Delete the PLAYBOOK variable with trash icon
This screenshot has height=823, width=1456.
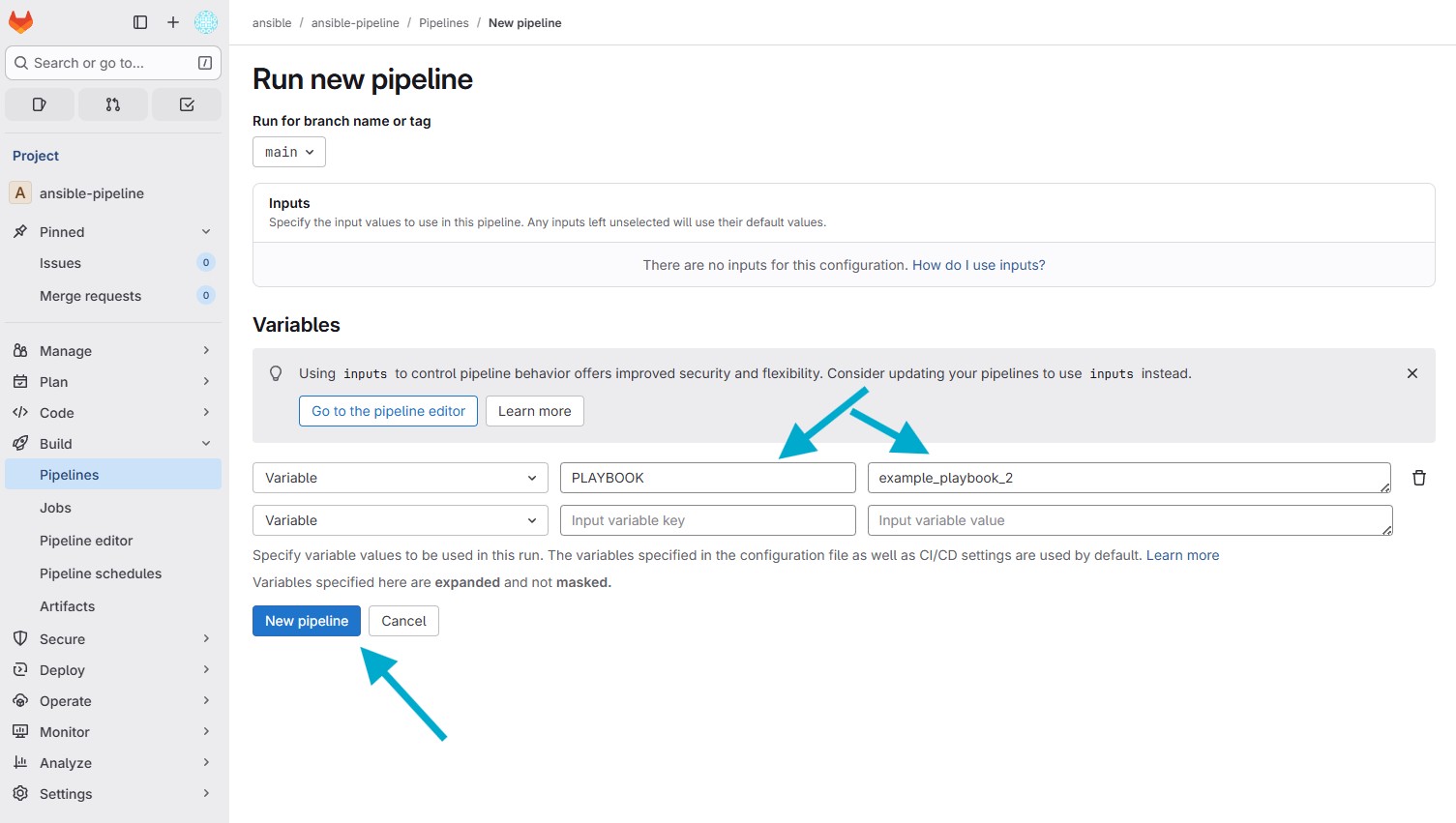coord(1418,478)
